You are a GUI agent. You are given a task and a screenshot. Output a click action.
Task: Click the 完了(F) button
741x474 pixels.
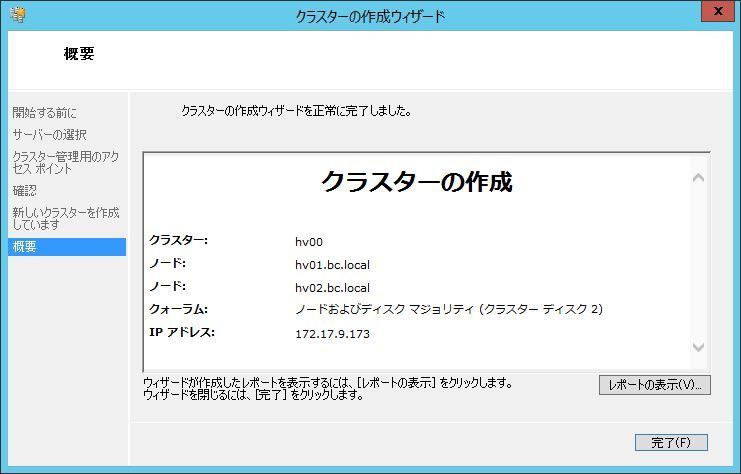(671, 443)
